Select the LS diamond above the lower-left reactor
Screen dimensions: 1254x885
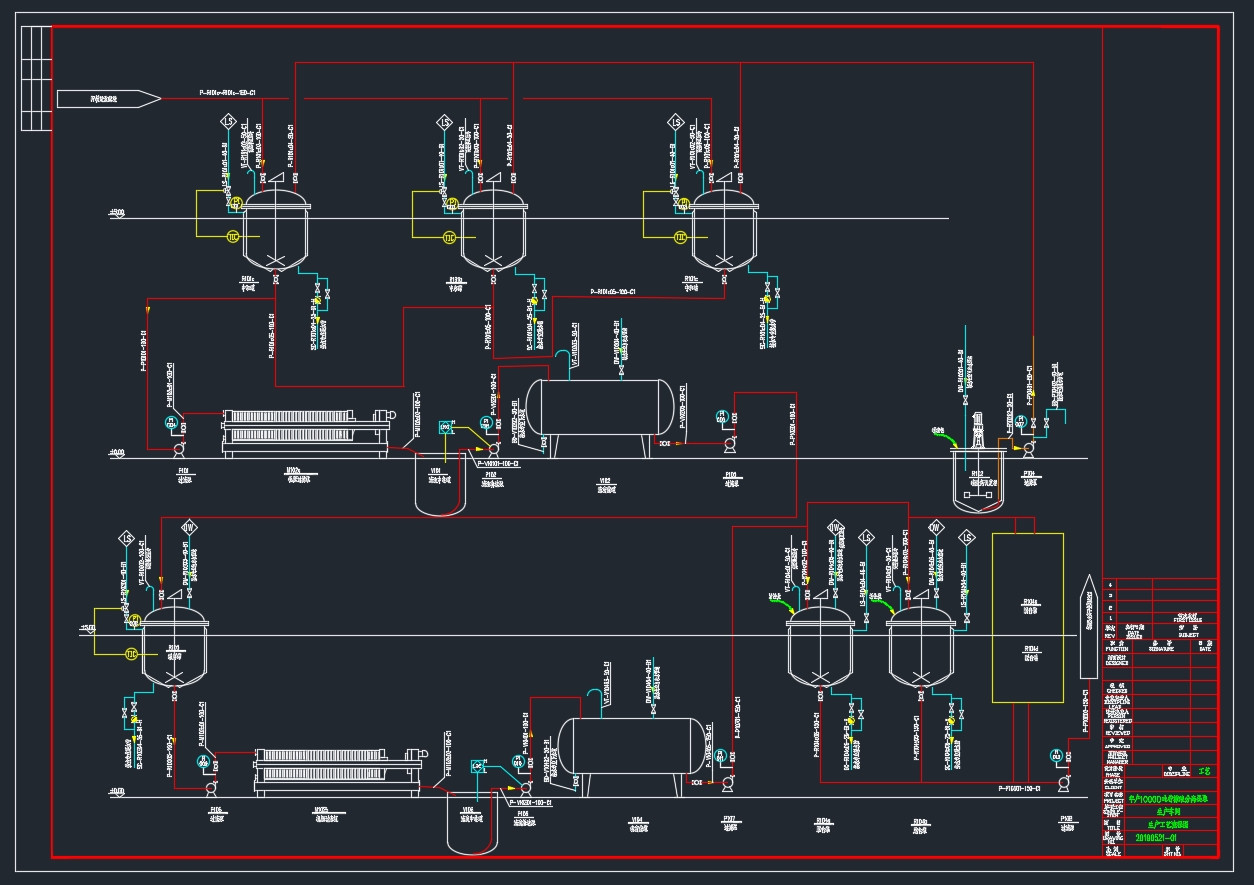click(x=127, y=539)
